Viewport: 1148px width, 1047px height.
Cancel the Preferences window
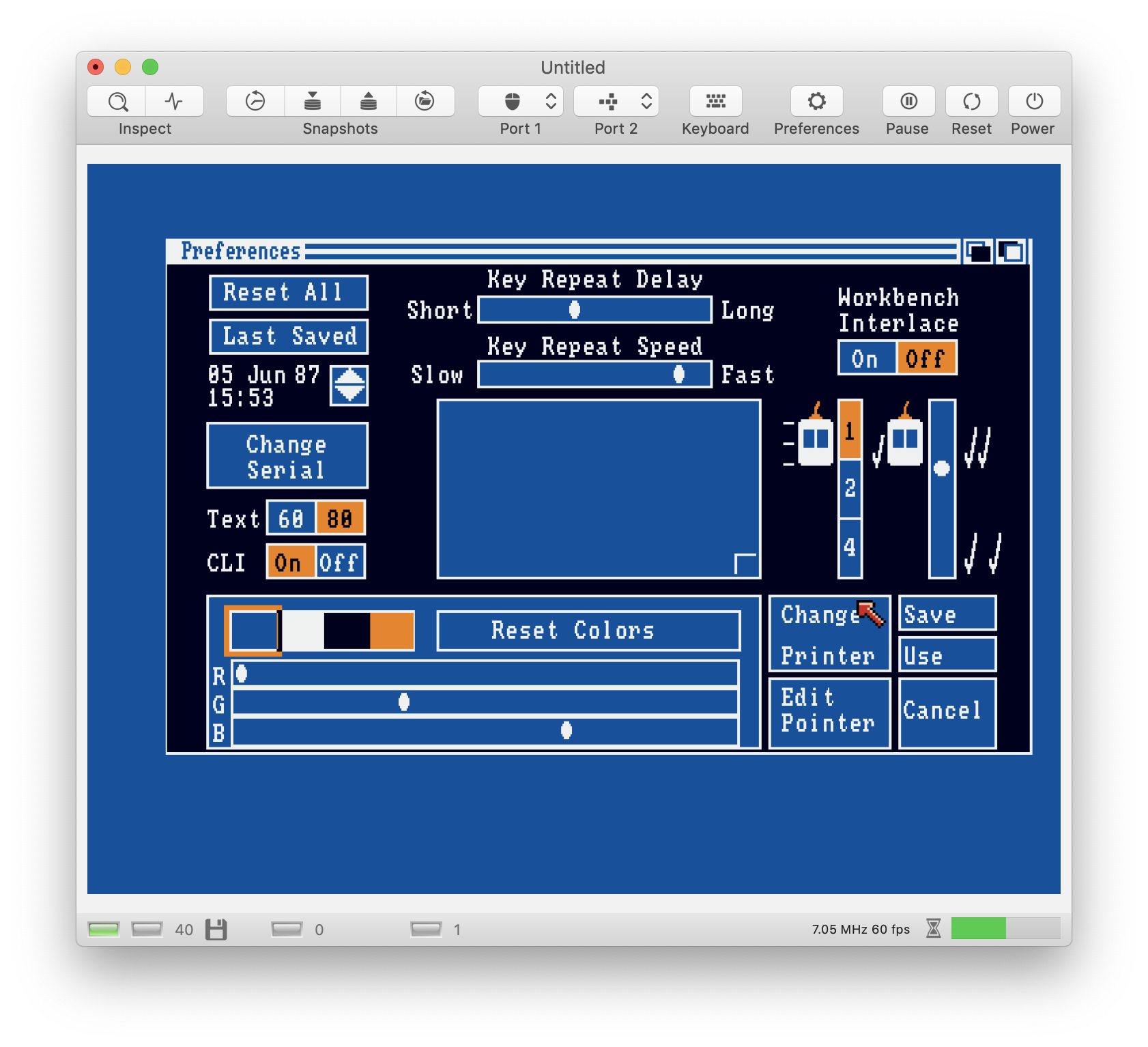point(947,713)
